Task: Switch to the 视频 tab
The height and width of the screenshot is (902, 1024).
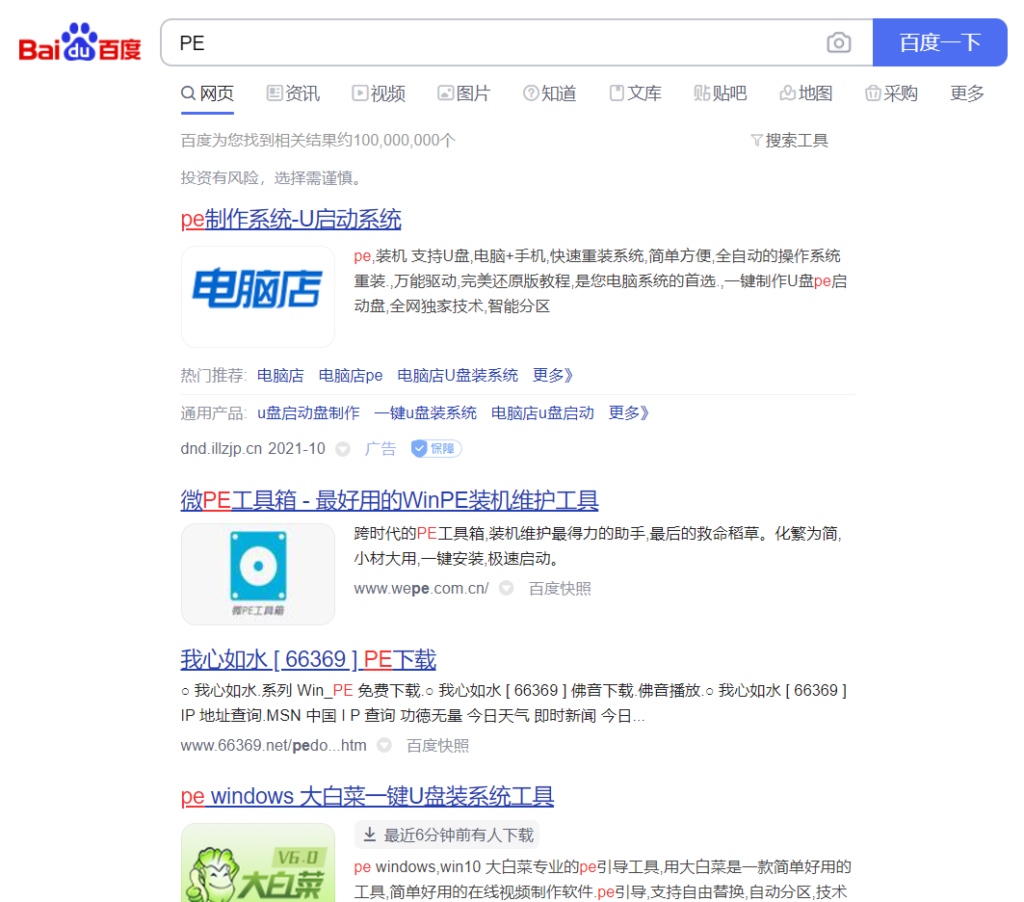Action: [379, 93]
